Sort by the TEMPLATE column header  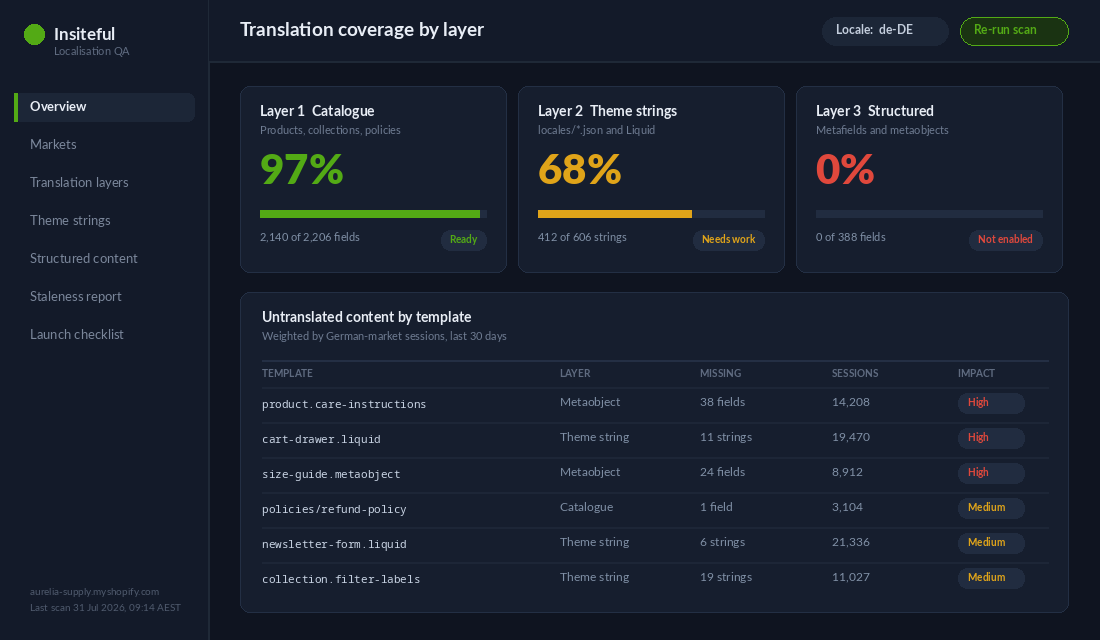(288, 373)
